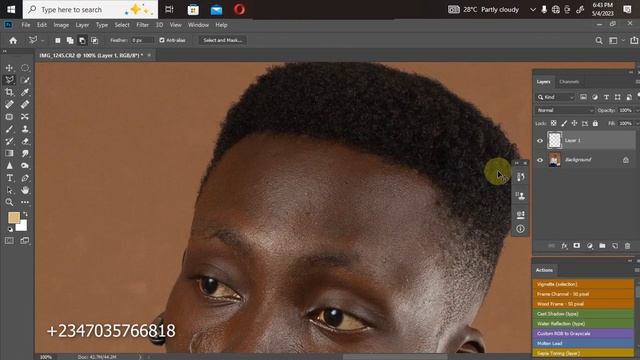This screenshot has height=360, width=640.
Task: Open the Info panel icon
Action: [x=520, y=229]
